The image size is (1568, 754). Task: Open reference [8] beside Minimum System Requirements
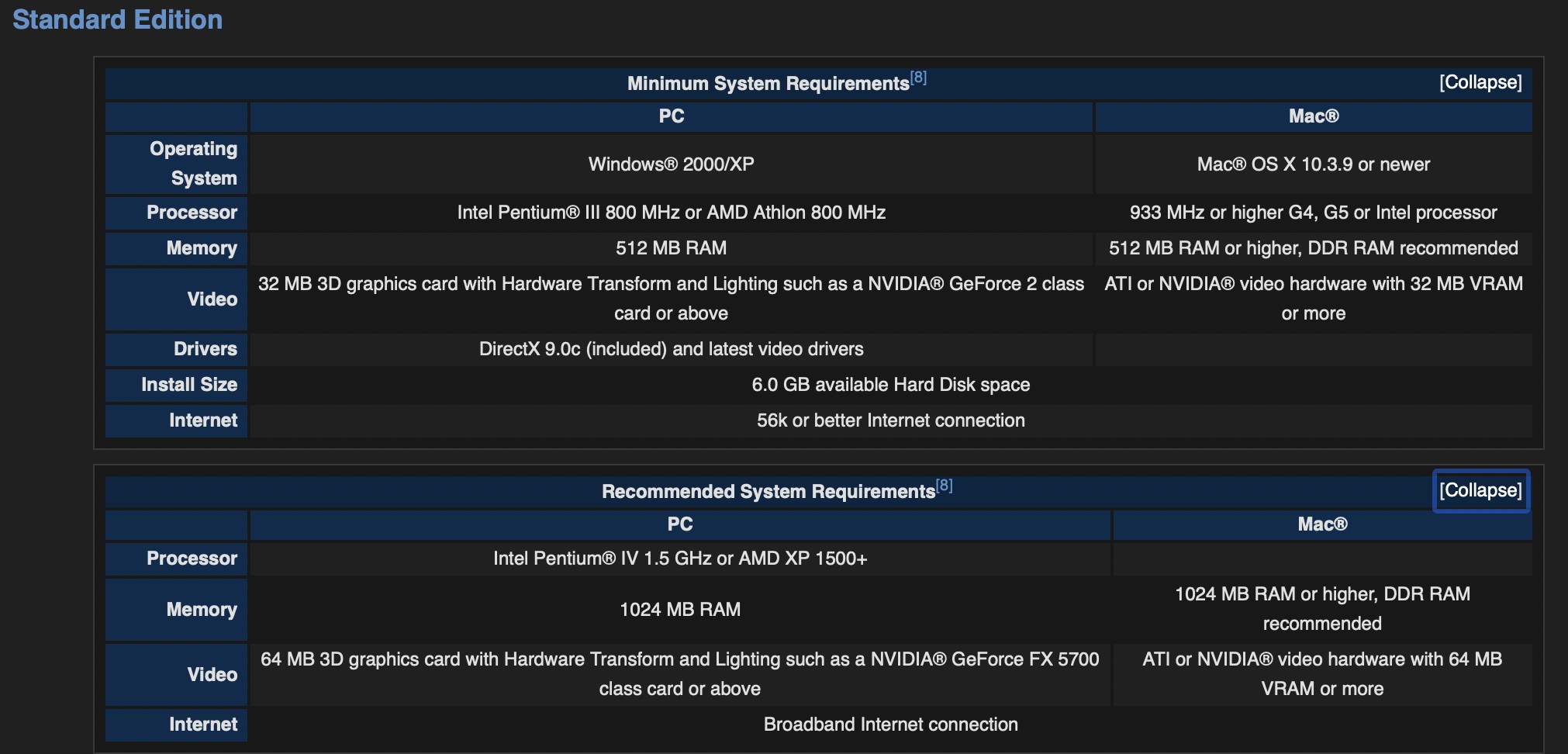(918, 78)
